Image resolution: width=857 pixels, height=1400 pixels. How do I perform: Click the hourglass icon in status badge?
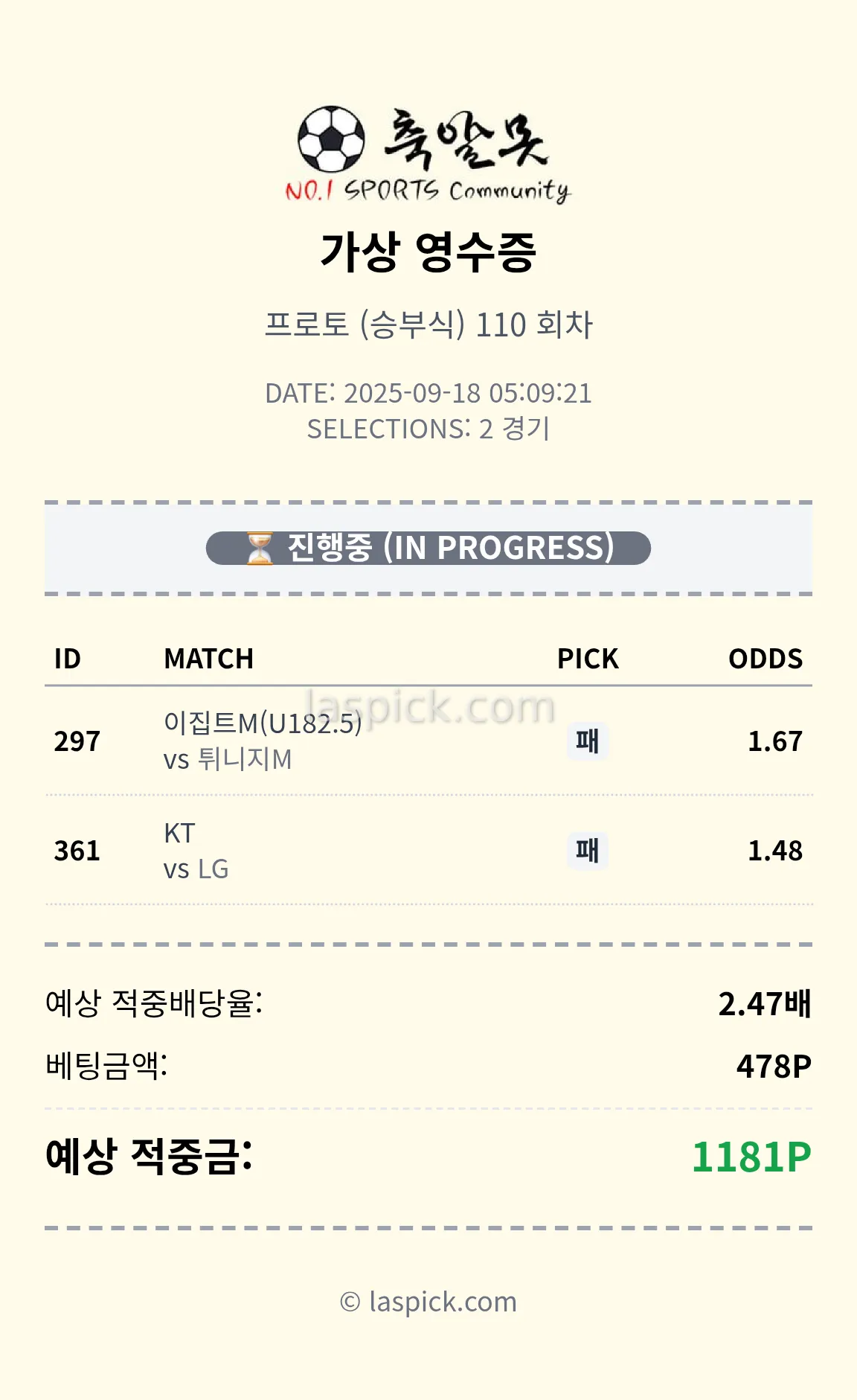coord(260,549)
